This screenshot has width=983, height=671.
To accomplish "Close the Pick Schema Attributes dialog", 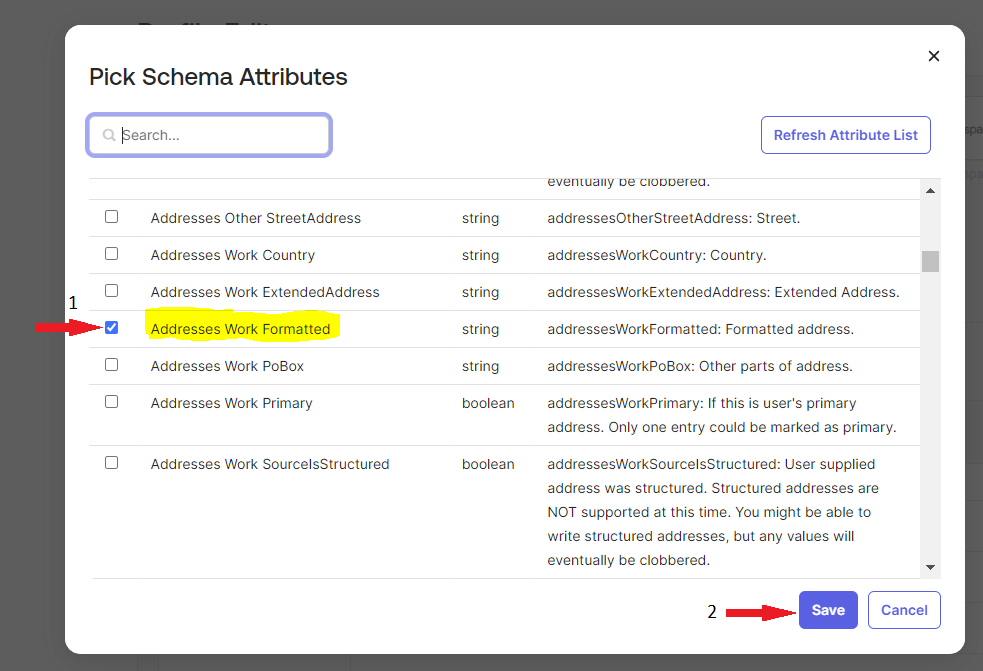I will pyautogui.click(x=933, y=56).
